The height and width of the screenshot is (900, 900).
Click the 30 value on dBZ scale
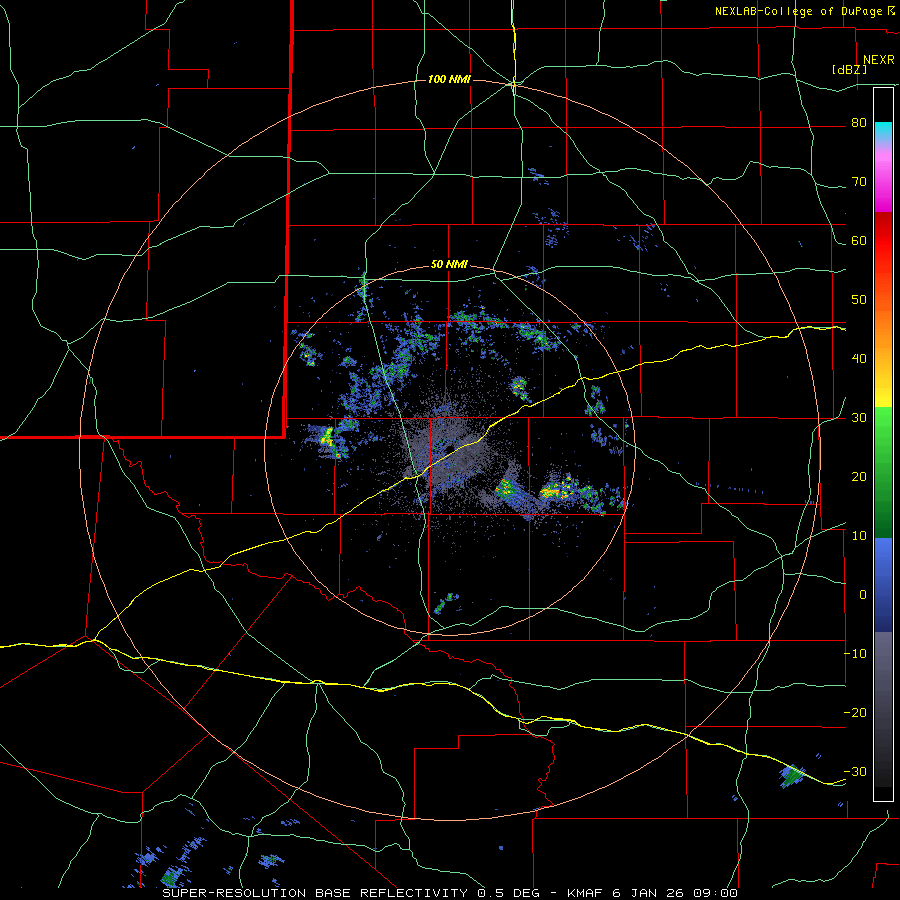click(859, 418)
